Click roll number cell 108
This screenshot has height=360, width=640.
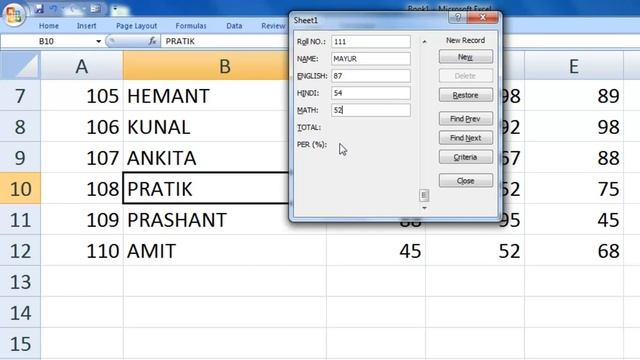pyautogui.click(x=82, y=189)
